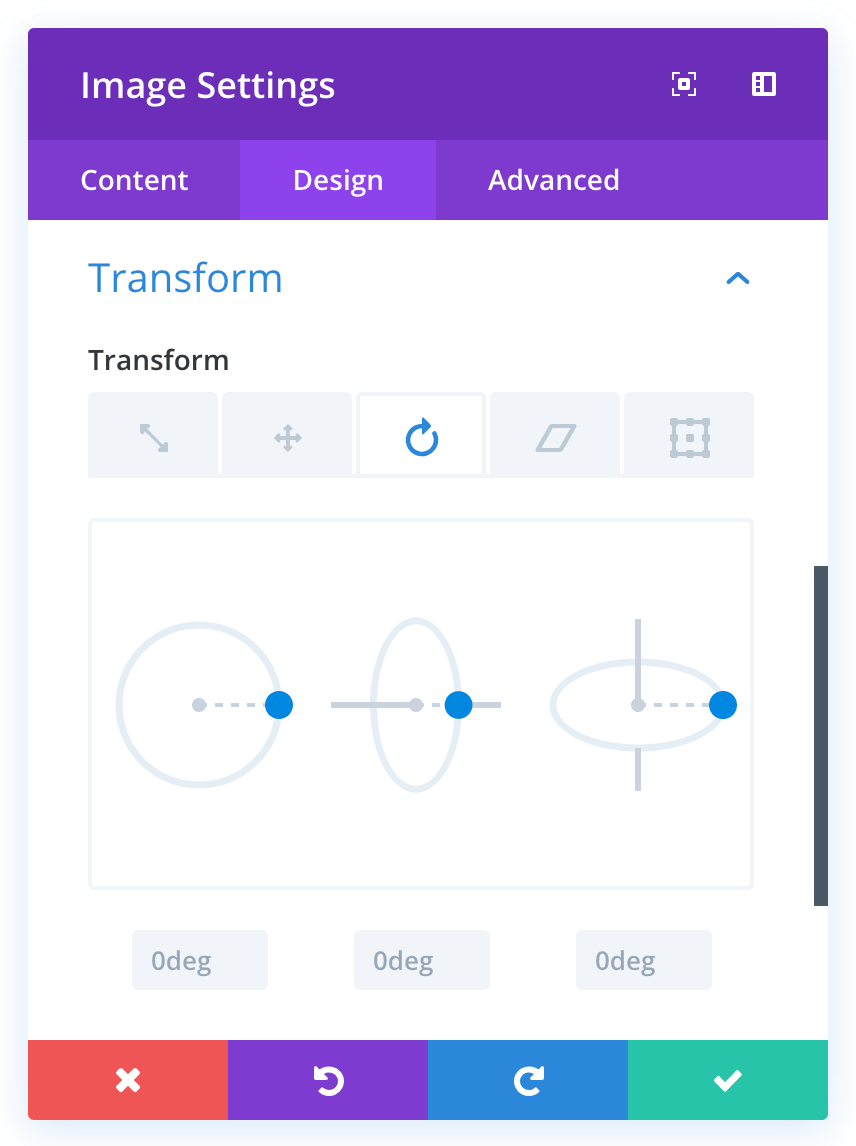Open the Advanced tab
The height and width of the screenshot is (1146, 856).
point(553,180)
